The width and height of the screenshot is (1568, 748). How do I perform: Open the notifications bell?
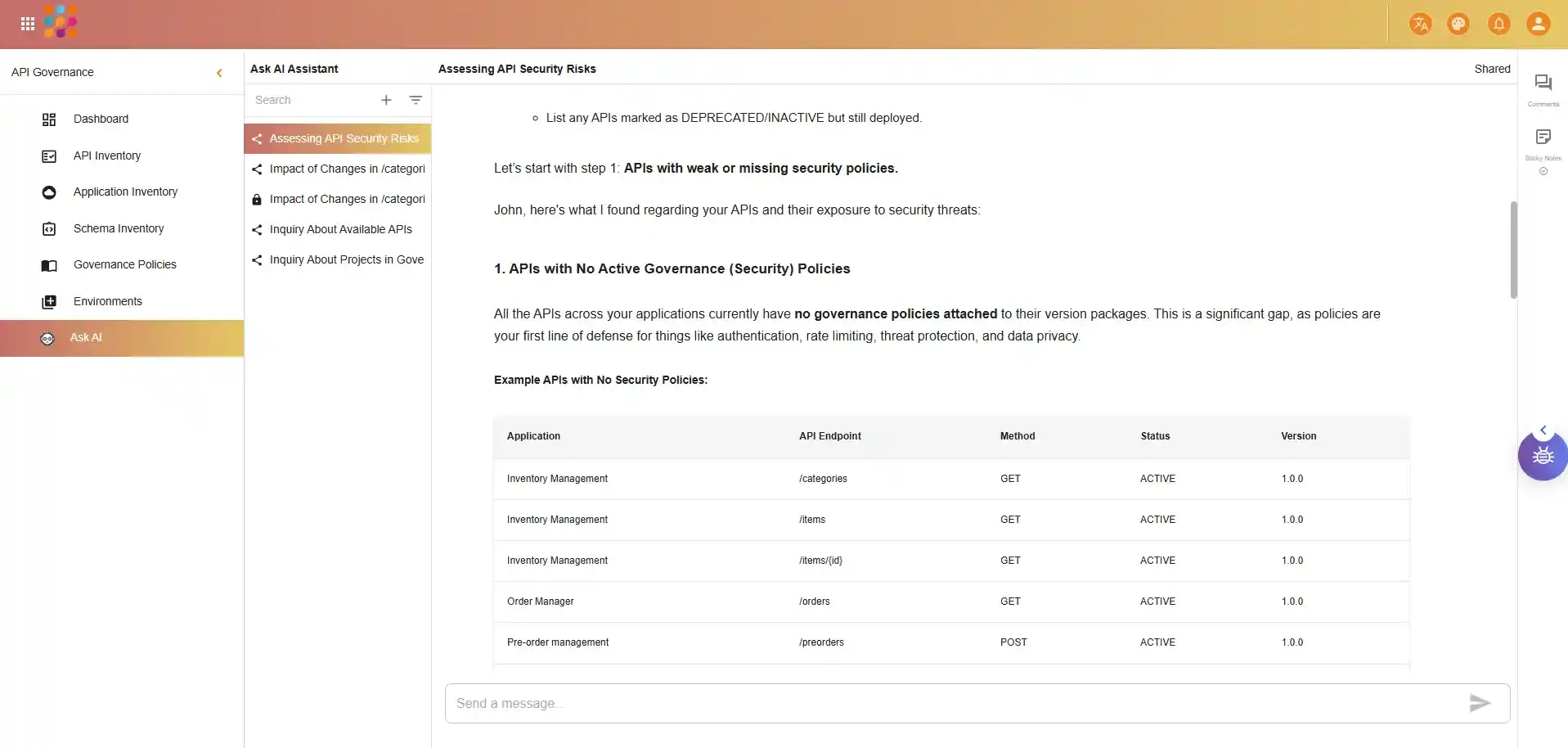[x=1498, y=24]
